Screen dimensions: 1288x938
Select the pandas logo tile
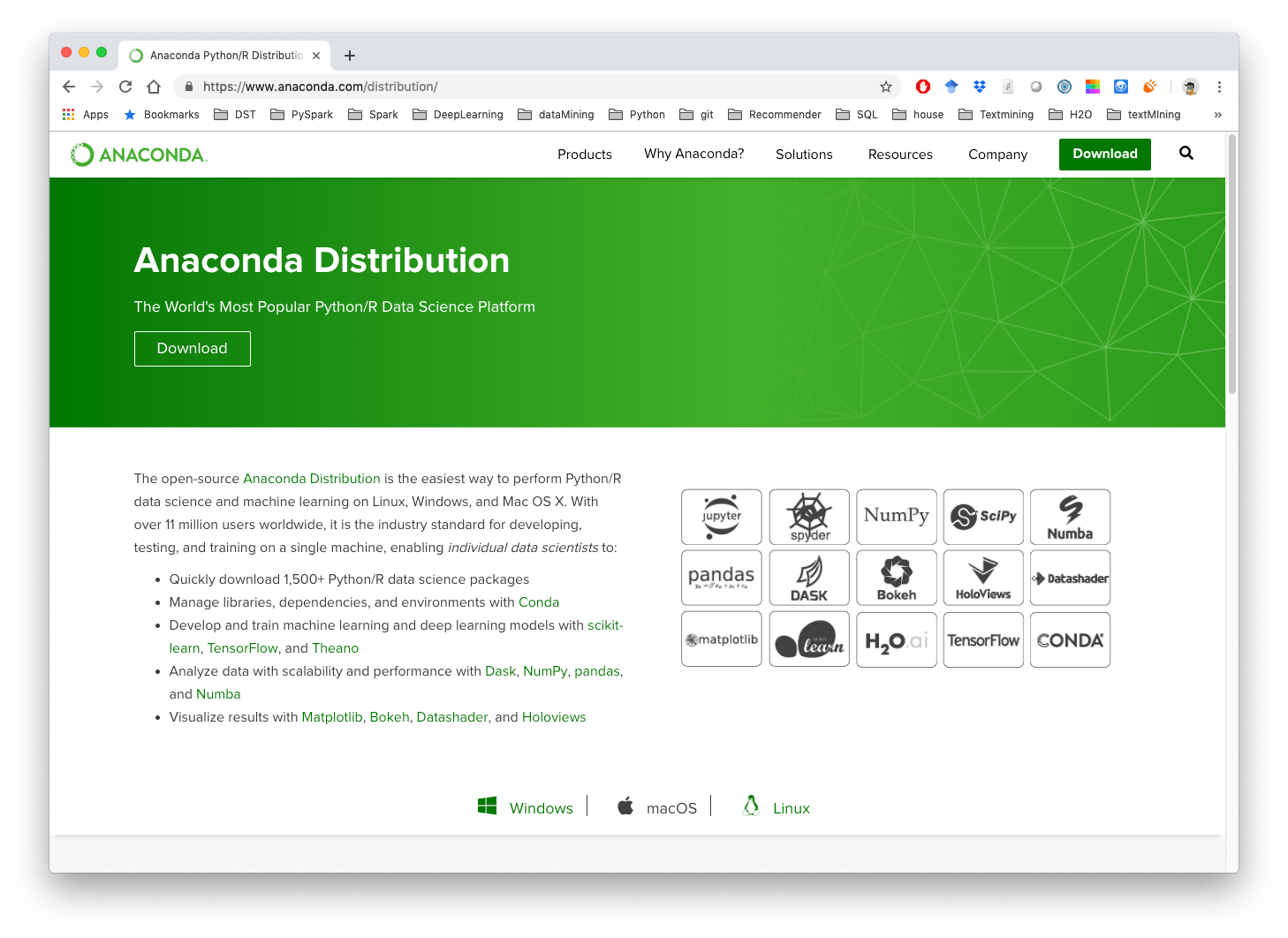click(721, 578)
